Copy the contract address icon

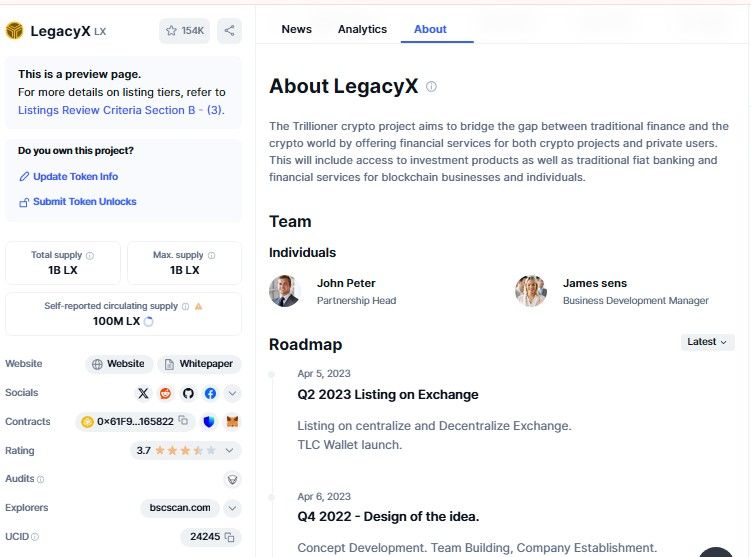183,421
